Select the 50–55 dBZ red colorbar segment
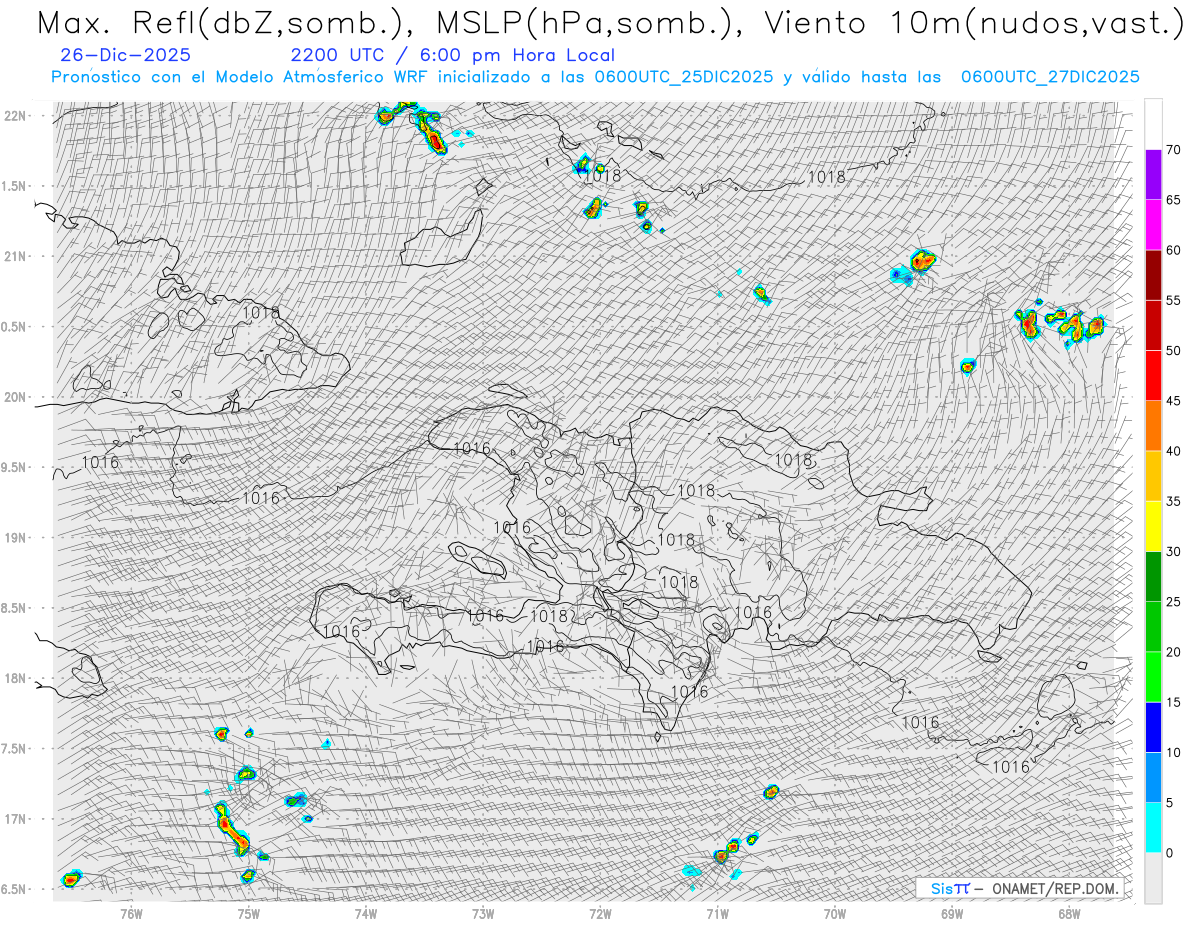 point(1153,325)
